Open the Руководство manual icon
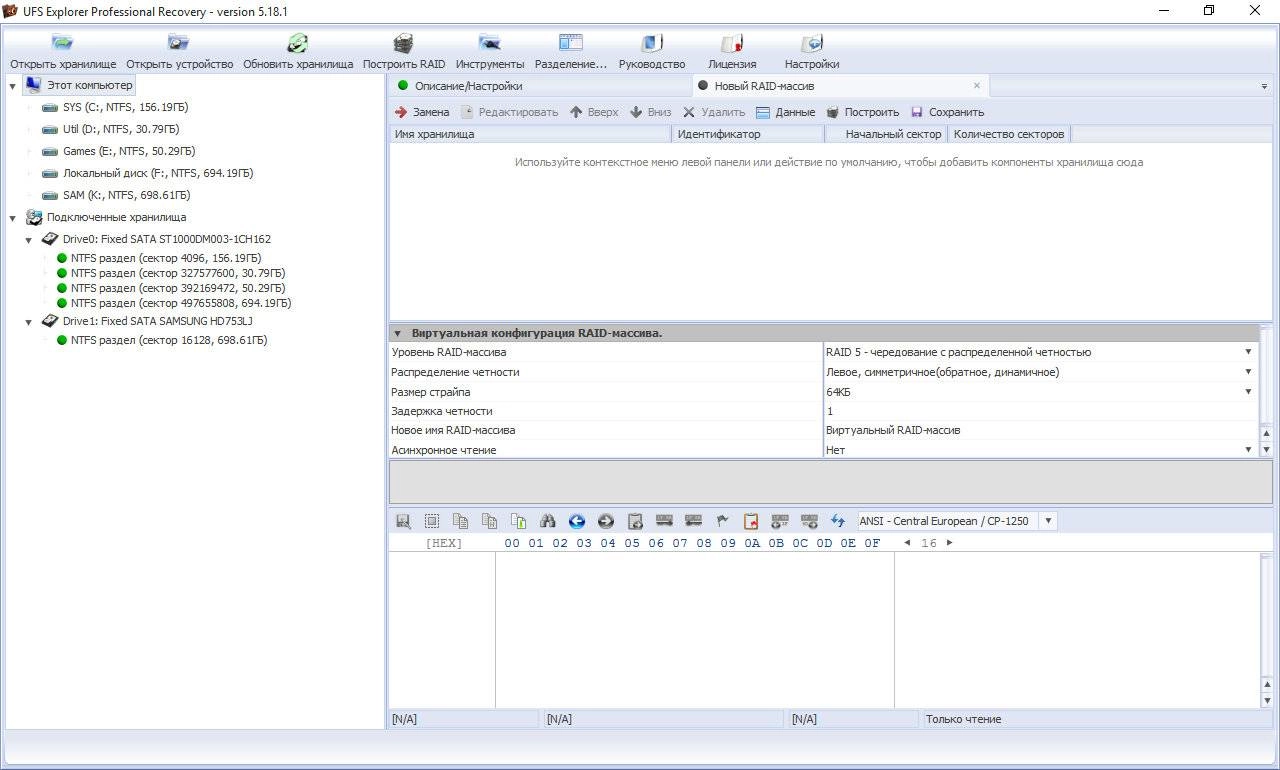Viewport: 1280px width, 770px height. (x=652, y=43)
